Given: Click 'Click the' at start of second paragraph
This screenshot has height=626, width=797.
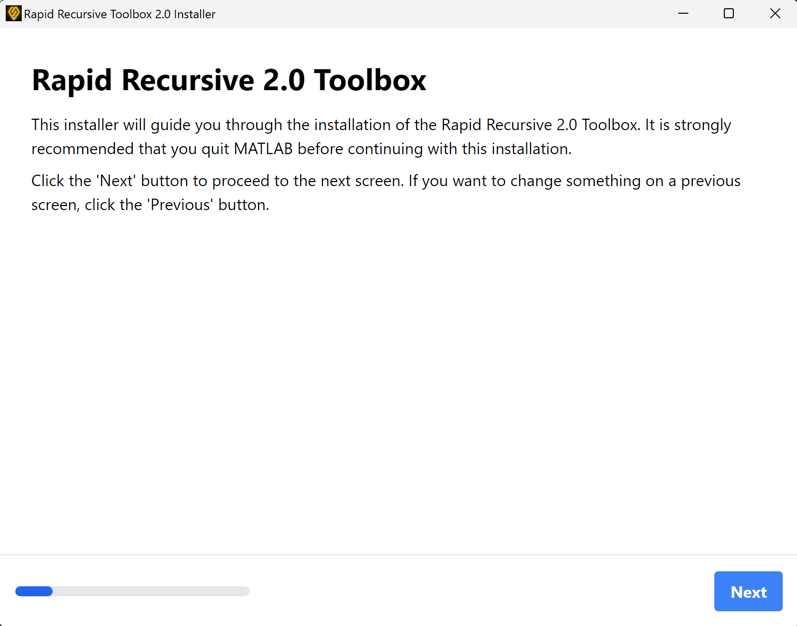Looking at the screenshot, I should click(61, 181).
